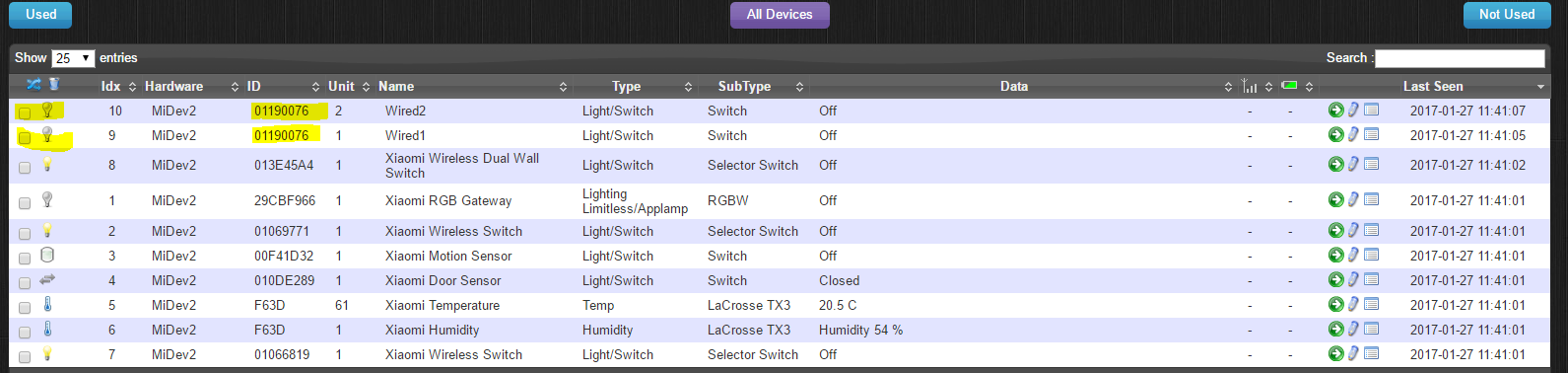Click the trash delete icon in header
The height and width of the screenshot is (373, 1568).
pos(54,84)
